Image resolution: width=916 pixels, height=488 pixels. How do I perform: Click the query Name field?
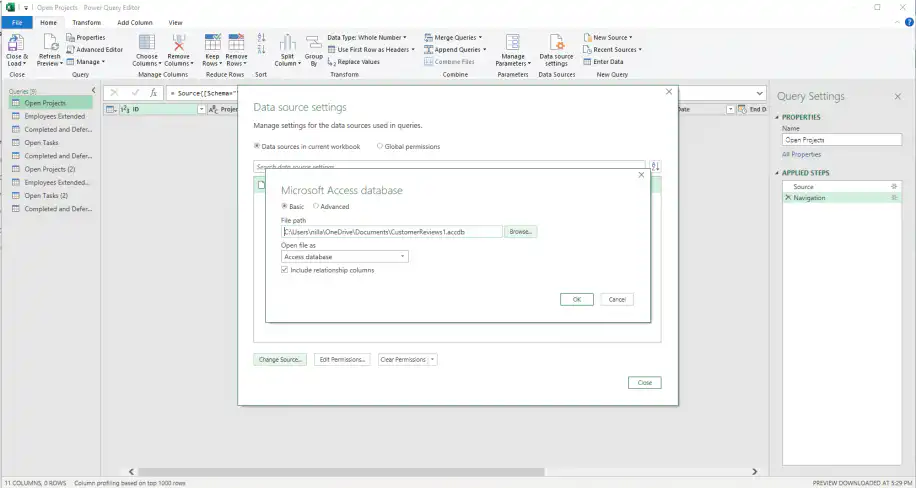pyautogui.click(x=842, y=140)
